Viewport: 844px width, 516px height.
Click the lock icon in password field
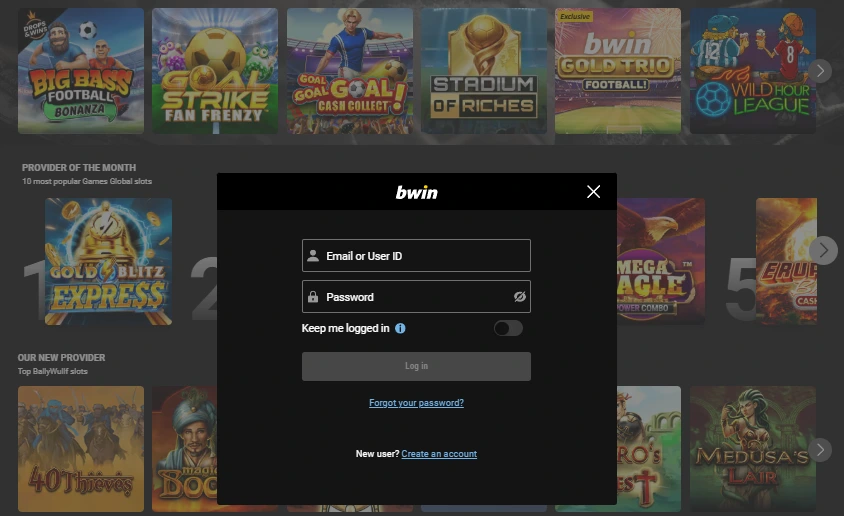tap(313, 296)
